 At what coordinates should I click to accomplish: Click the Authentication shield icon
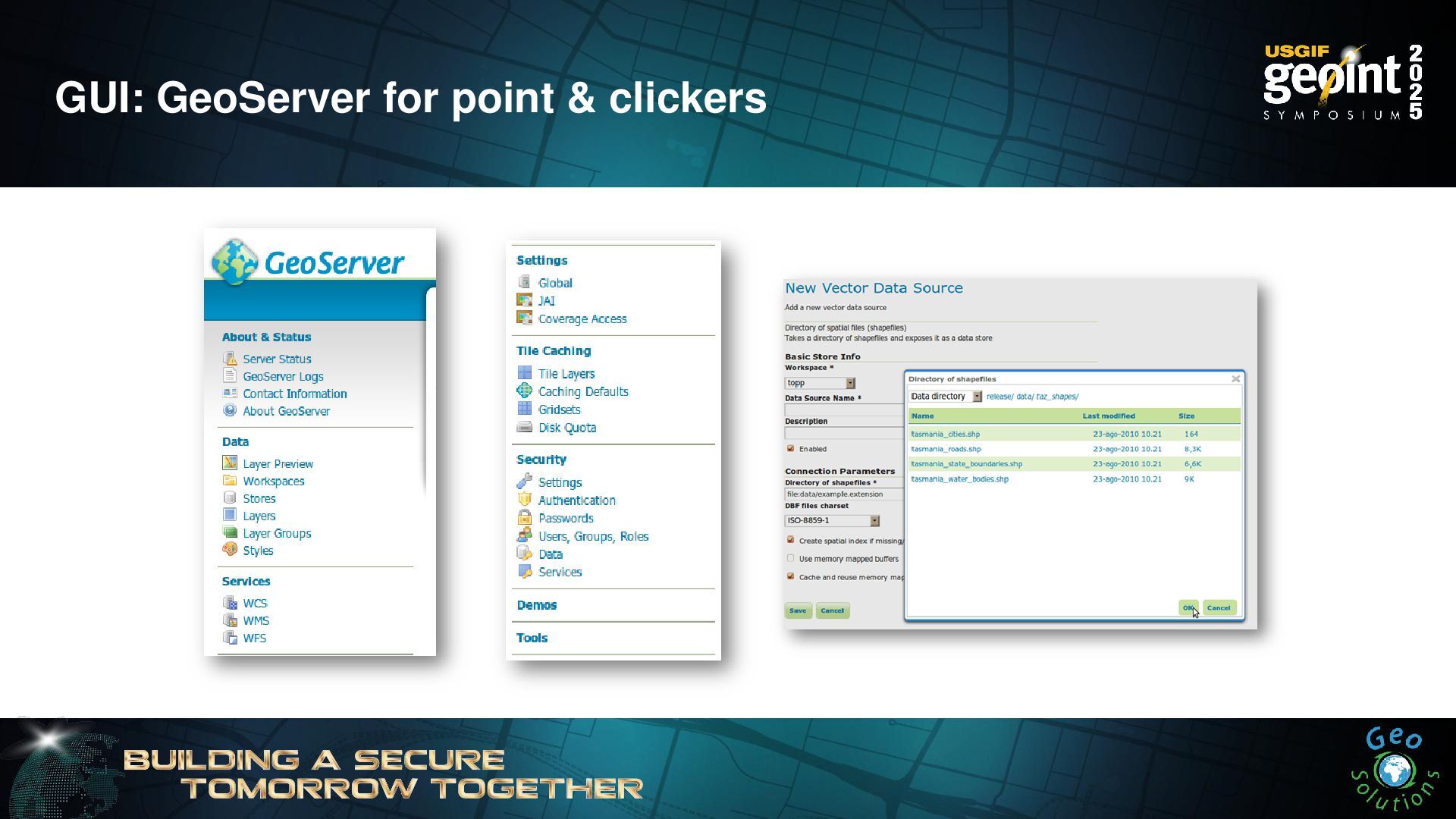coord(524,500)
